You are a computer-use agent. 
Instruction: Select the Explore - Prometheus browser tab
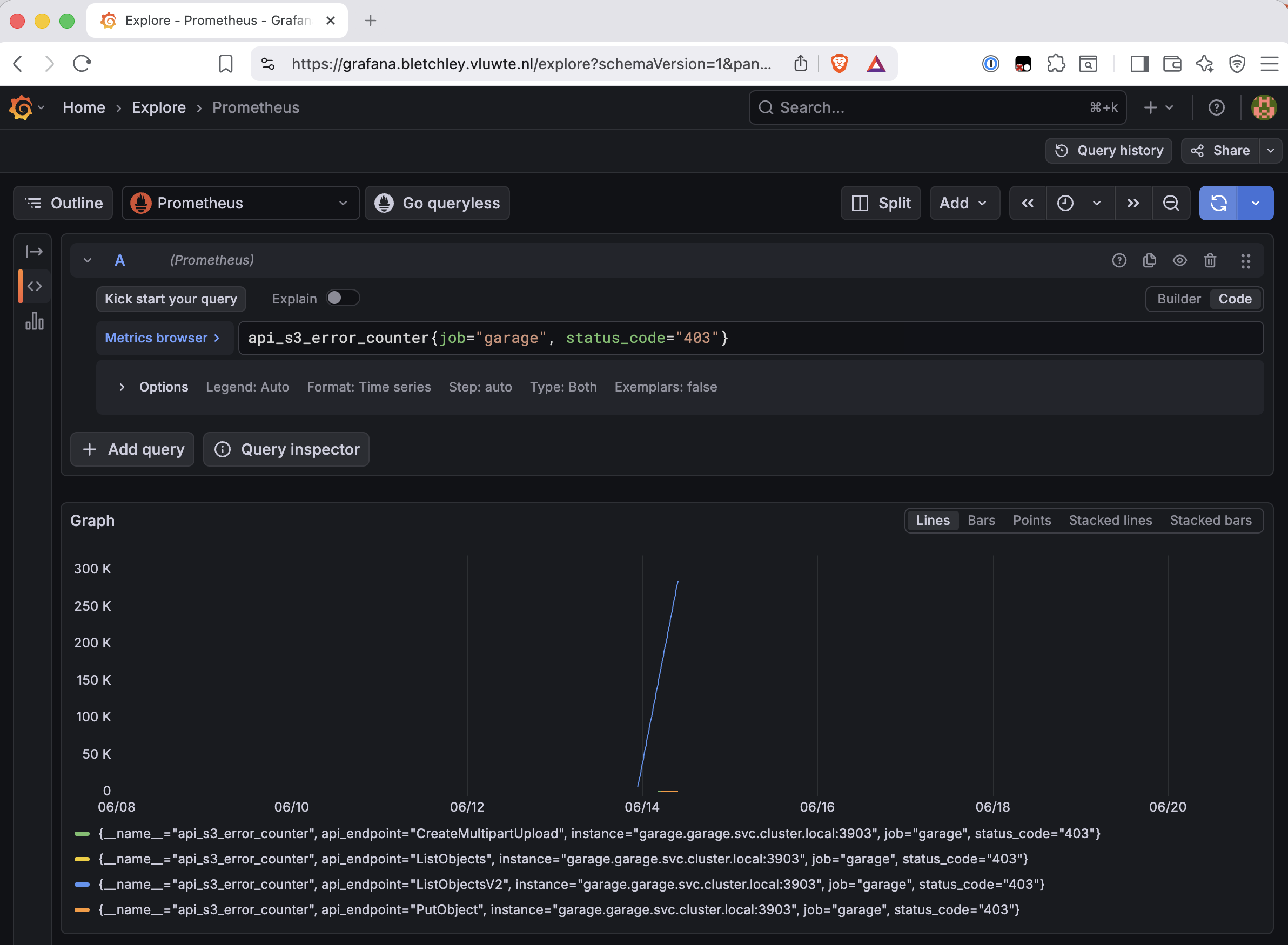[217, 21]
